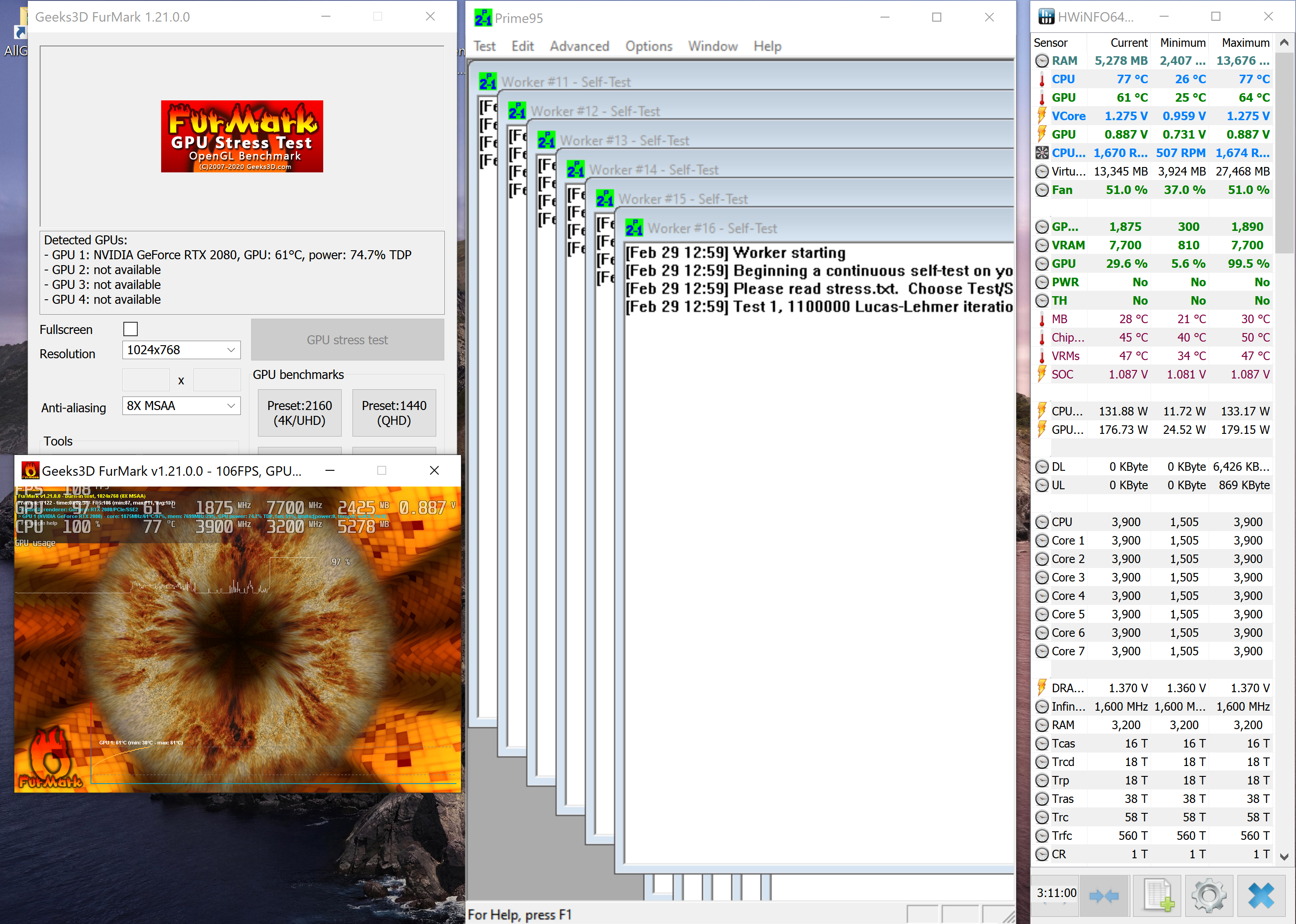Click the Trfc 560 T row
This screenshot has height=924, width=1296.
pyautogui.click(x=1153, y=835)
